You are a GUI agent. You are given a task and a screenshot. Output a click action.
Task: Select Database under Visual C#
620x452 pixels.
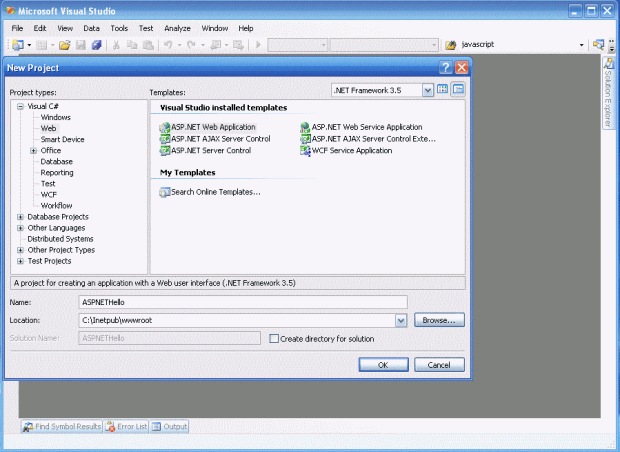(57, 162)
